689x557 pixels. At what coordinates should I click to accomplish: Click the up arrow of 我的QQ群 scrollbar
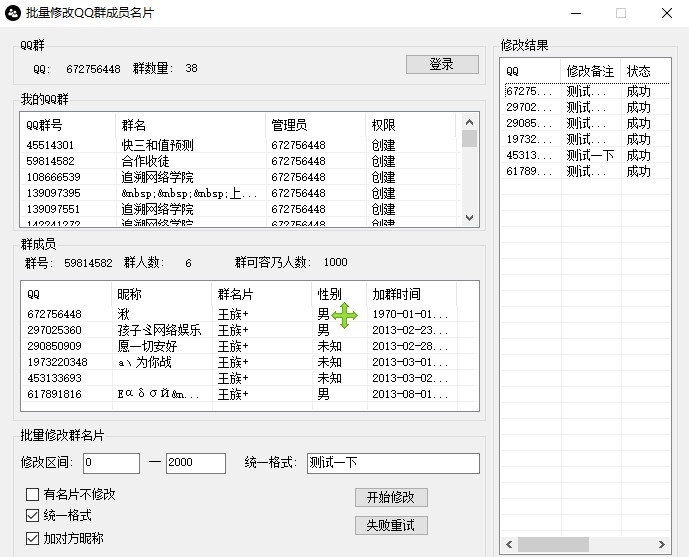pyautogui.click(x=469, y=123)
